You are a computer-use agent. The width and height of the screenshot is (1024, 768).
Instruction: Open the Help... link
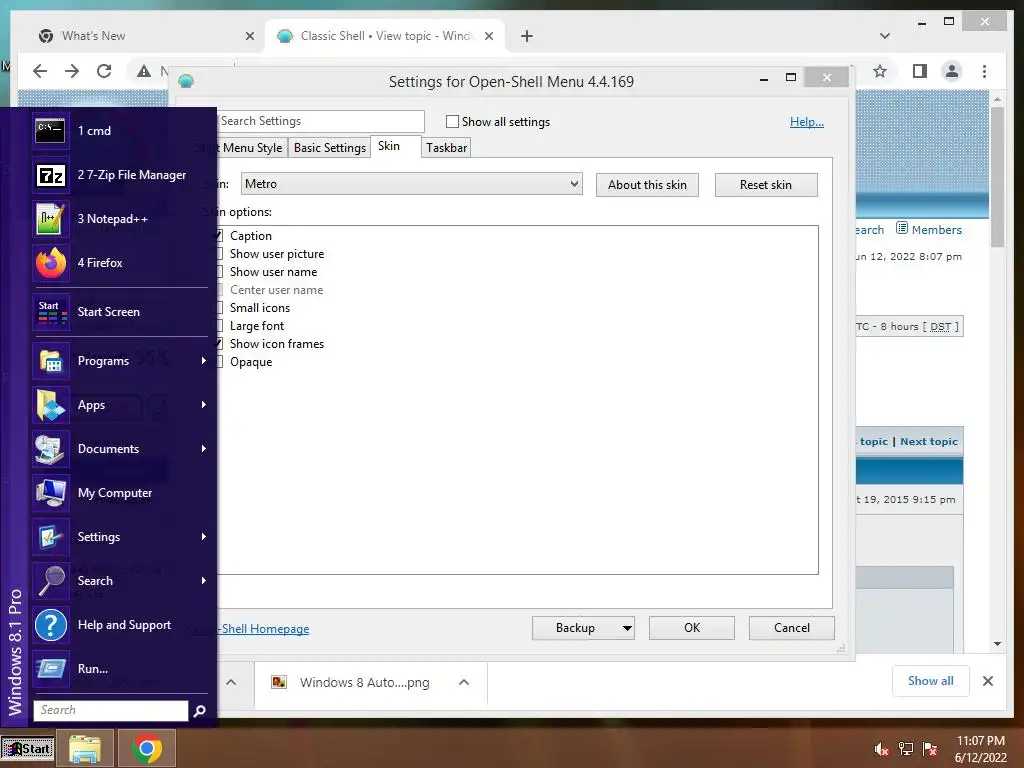pos(807,122)
